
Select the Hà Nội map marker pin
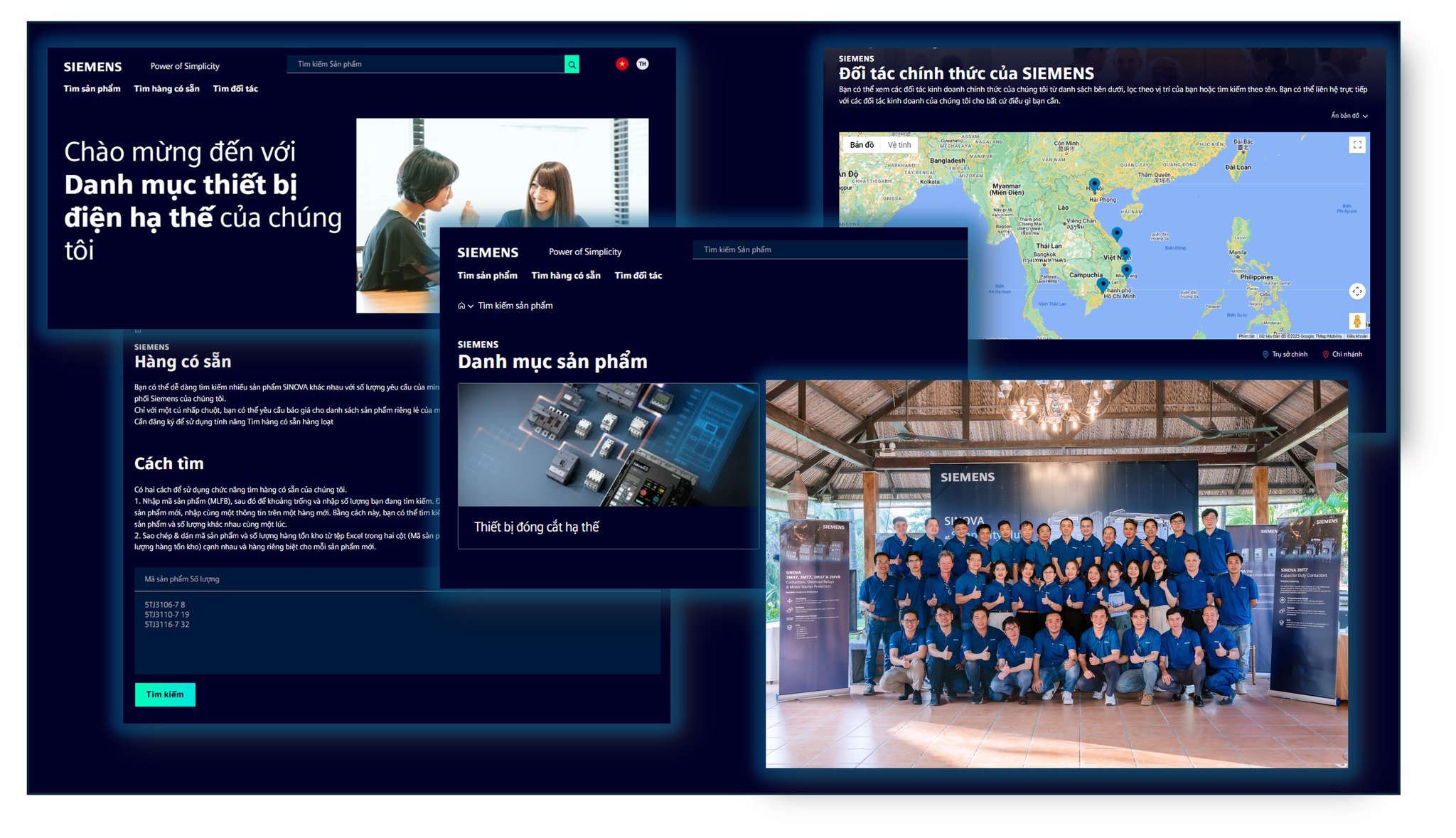coord(1094,183)
